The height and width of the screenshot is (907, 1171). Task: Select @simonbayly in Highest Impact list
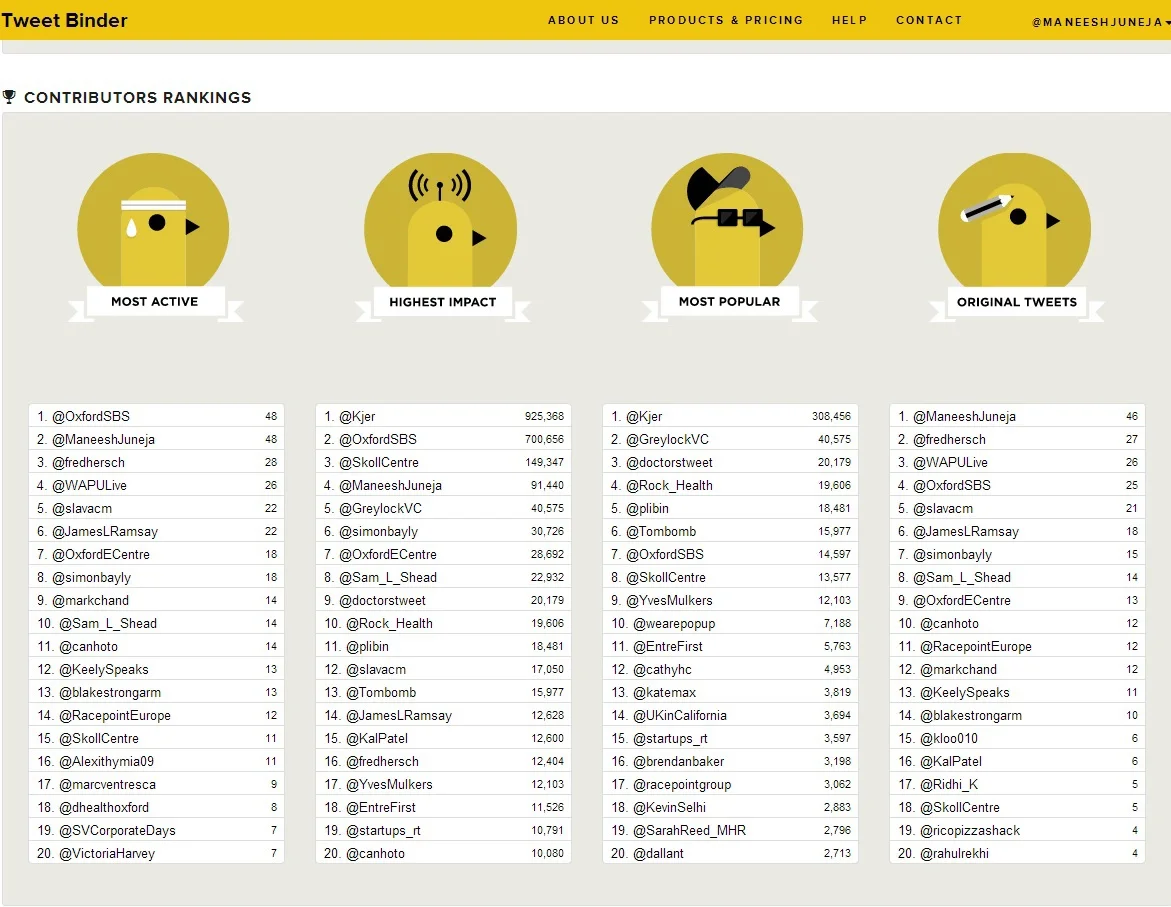[x=379, y=531]
